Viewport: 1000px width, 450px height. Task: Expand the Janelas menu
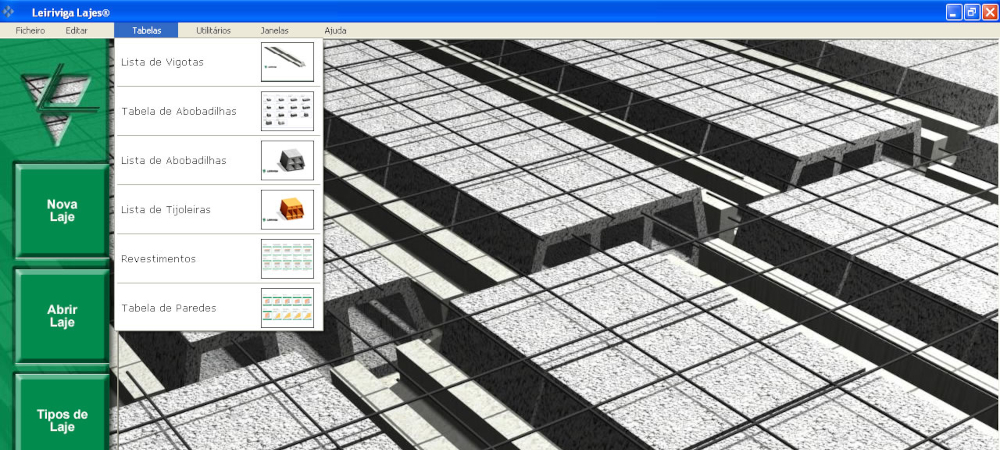coord(274,31)
